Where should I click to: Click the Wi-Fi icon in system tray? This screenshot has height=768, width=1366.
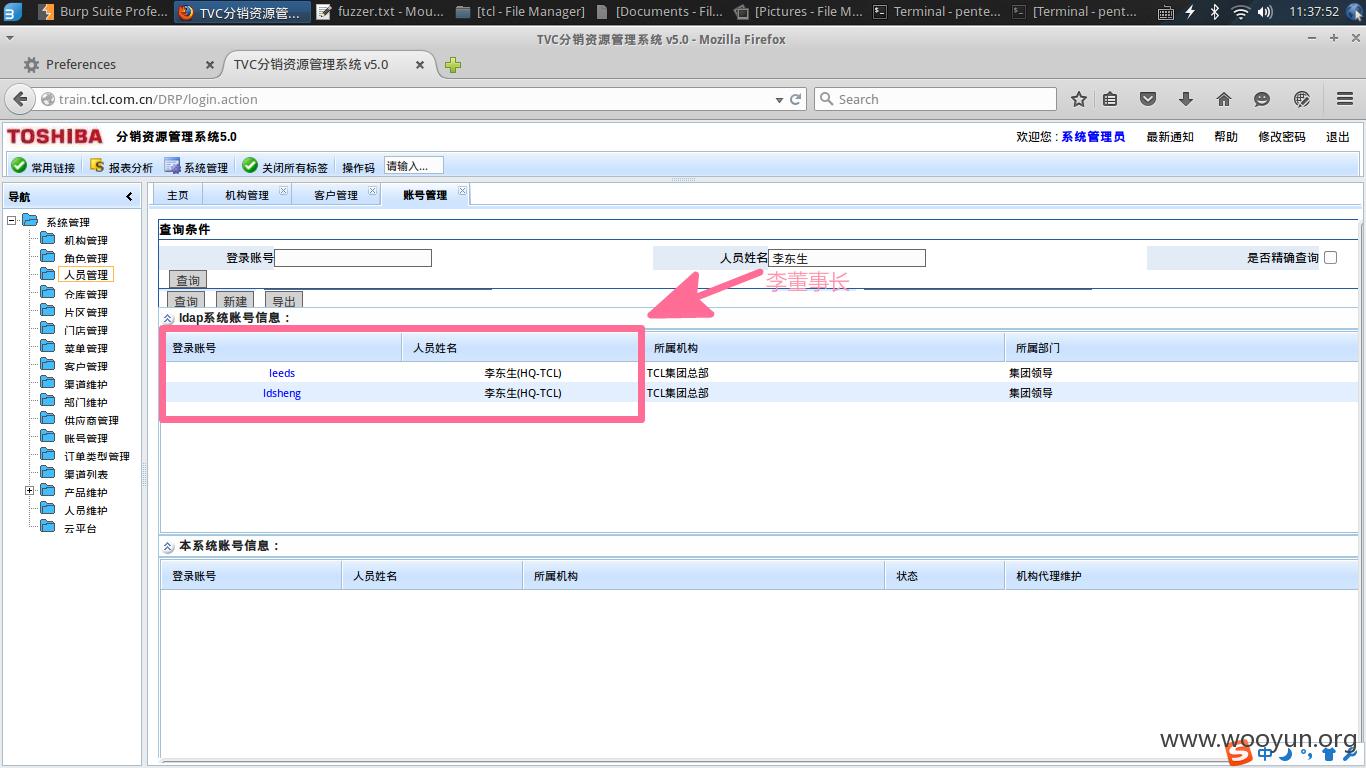pyautogui.click(x=1241, y=12)
